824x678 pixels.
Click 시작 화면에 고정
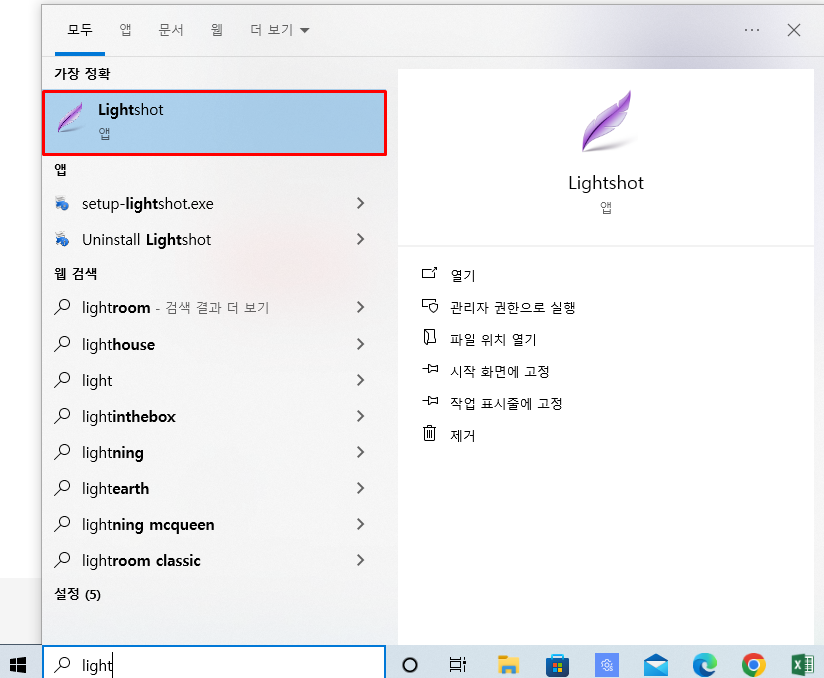coord(500,372)
